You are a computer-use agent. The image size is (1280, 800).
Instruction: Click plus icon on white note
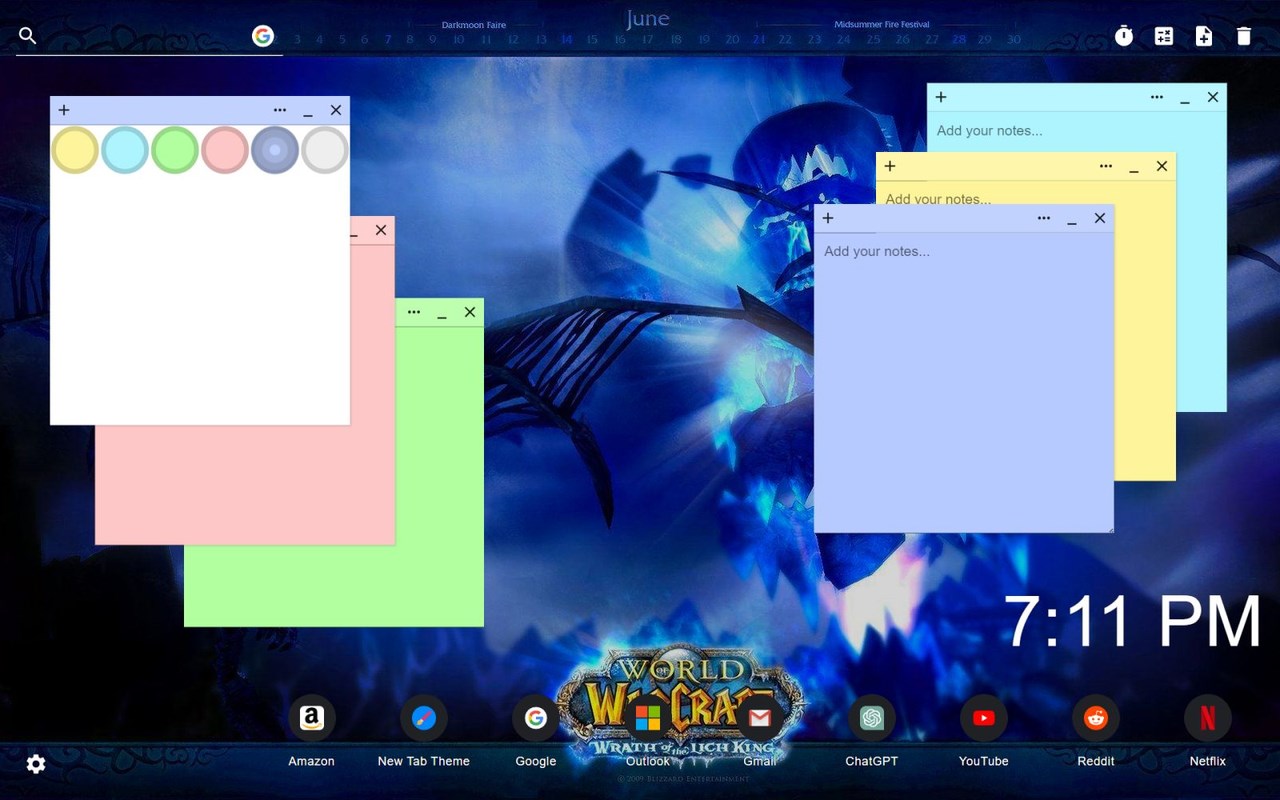pyautogui.click(x=64, y=110)
